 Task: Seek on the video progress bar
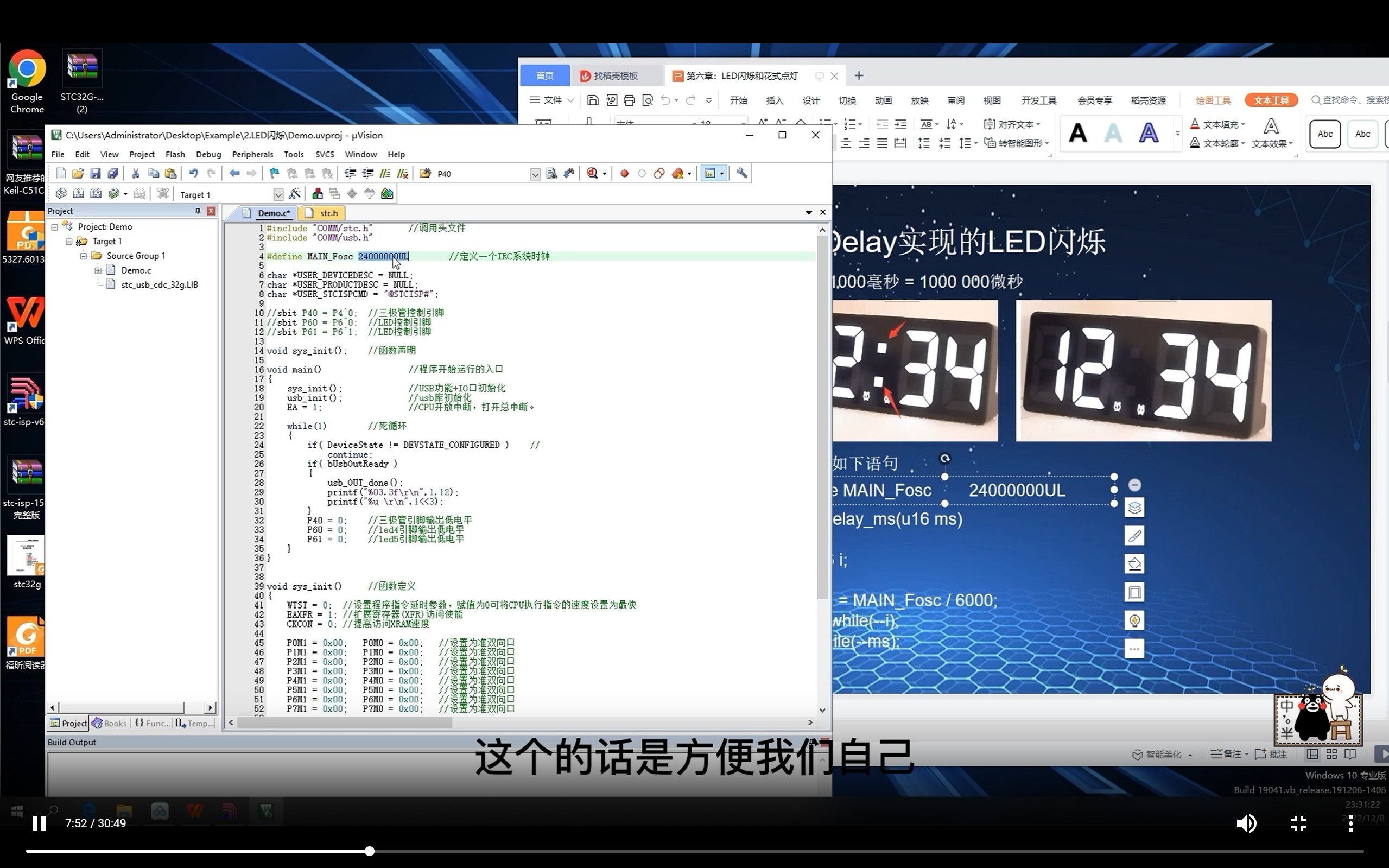pos(695,851)
